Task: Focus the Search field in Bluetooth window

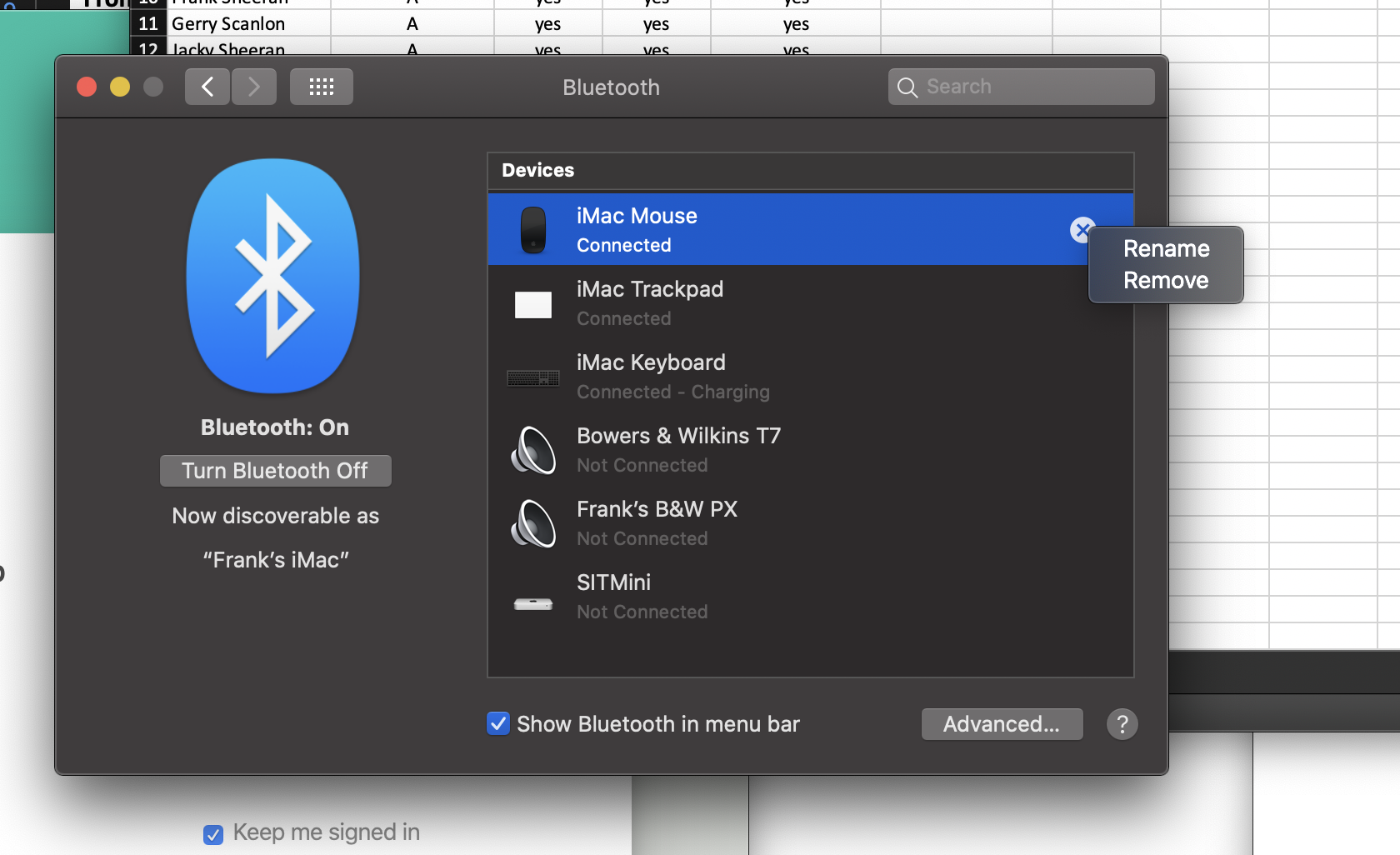Action: click(1022, 87)
